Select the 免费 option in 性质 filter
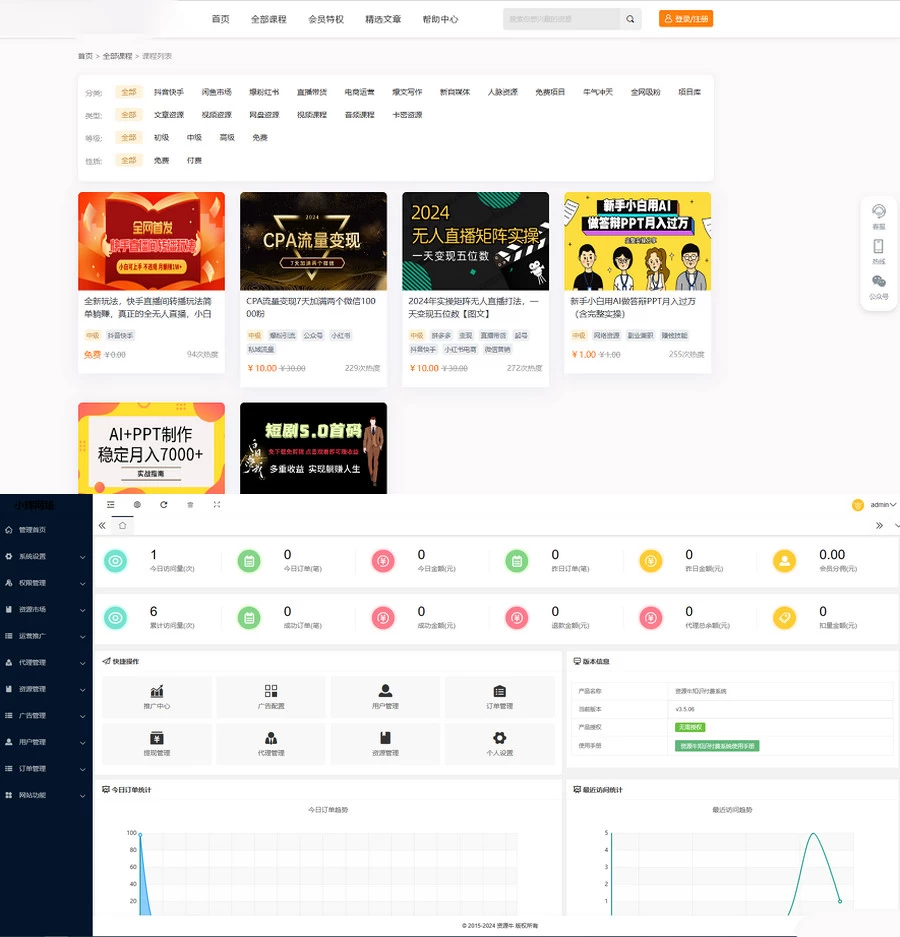This screenshot has width=900, height=937. click(x=161, y=160)
